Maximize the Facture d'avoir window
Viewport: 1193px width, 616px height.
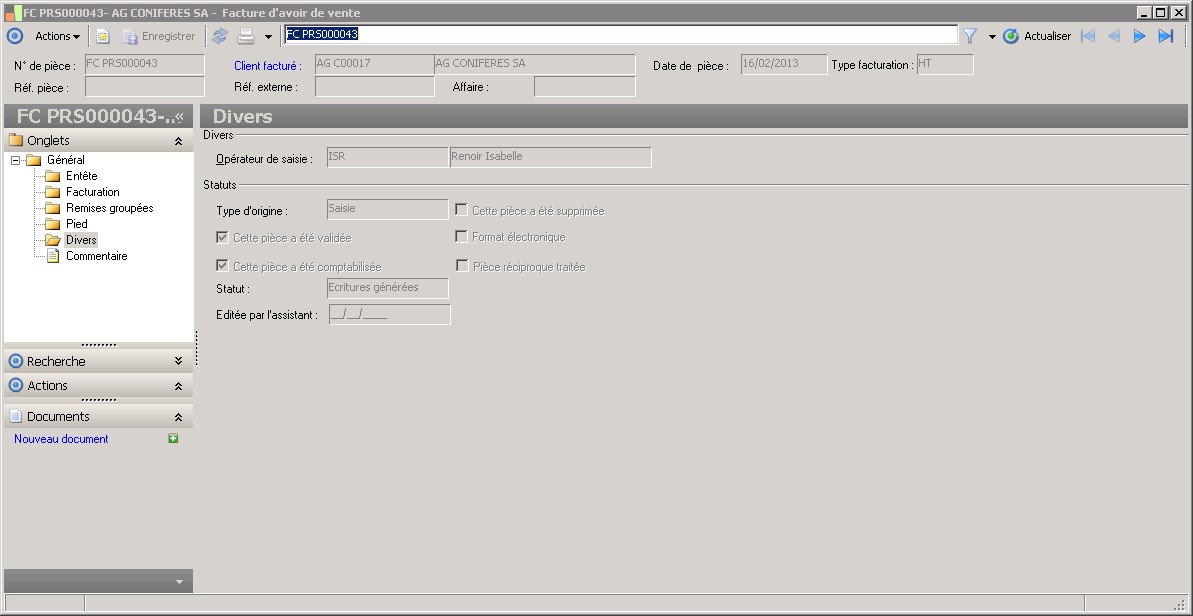pos(1160,12)
